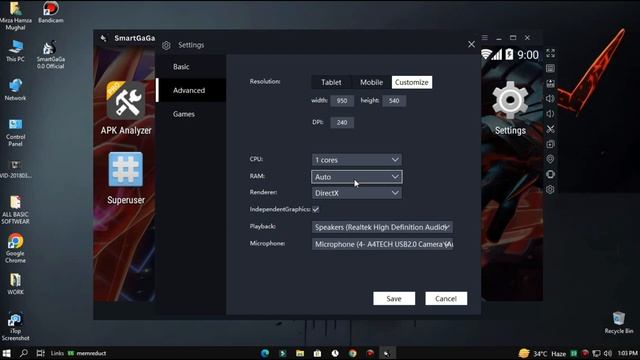
Task: Select Control Panel desktop icon
Action: click(15, 133)
